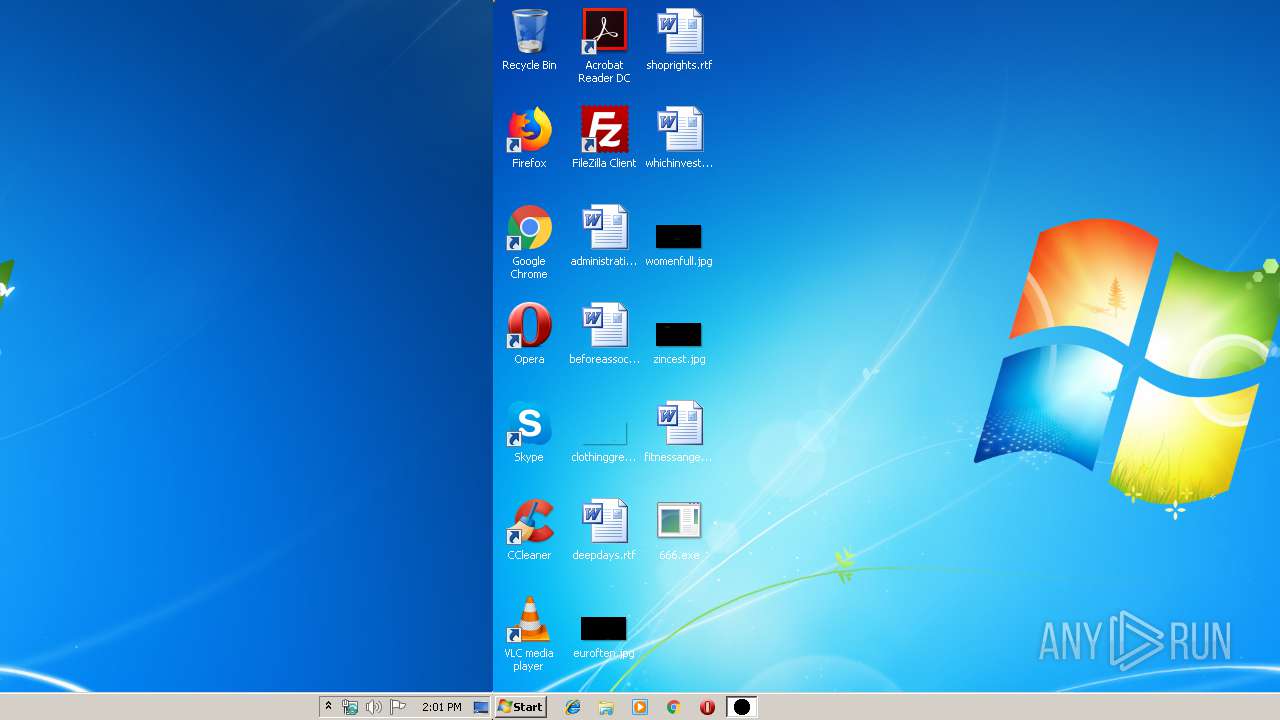Screen dimensions: 1280x720
Task: Launch Firefox from the desktop
Action: (x=529, y=138)
